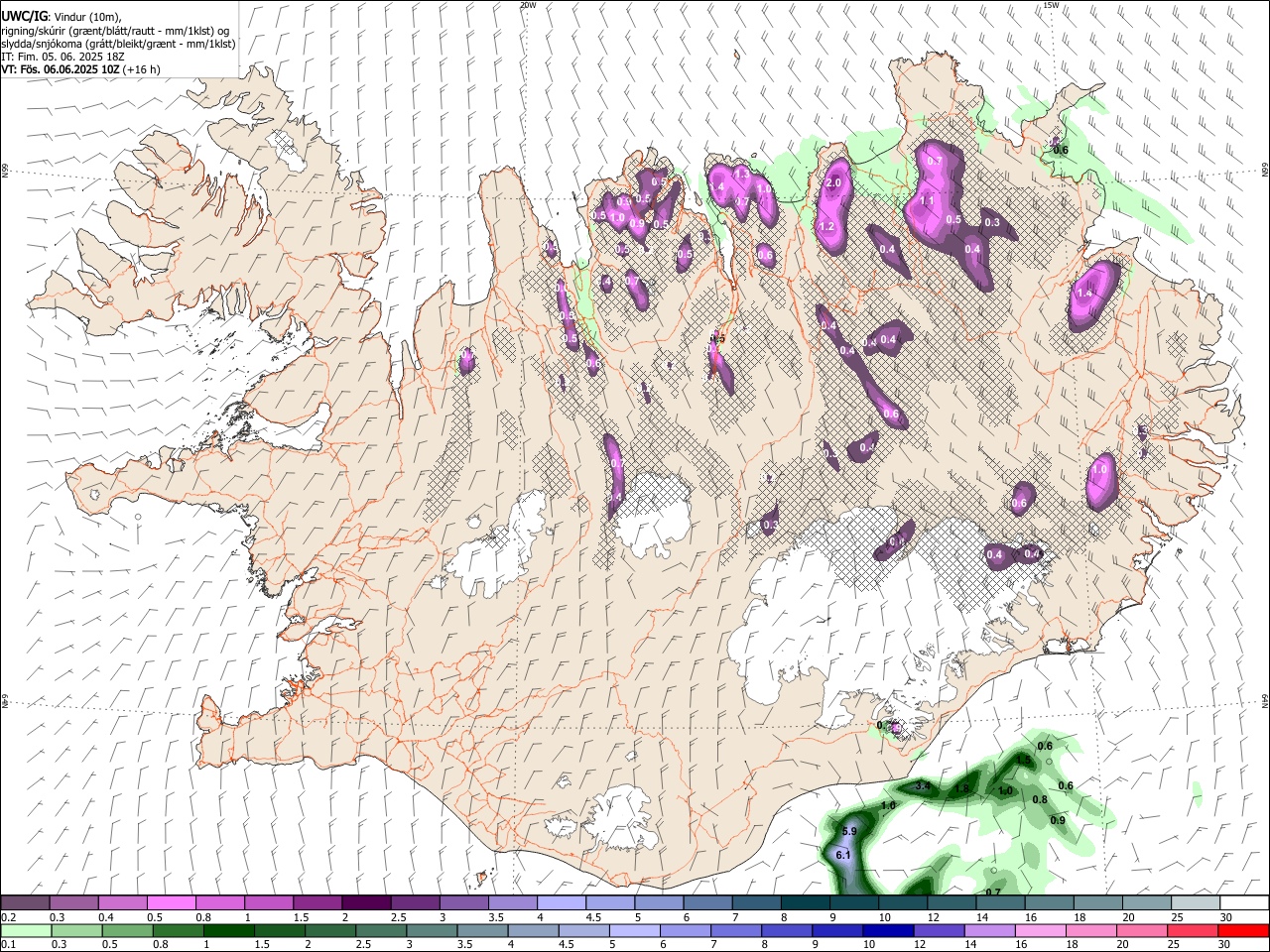This screenshot has width=1270, height=952.
Task: Click the '5.9' rain value offshore
Action: tap(849, 831)
